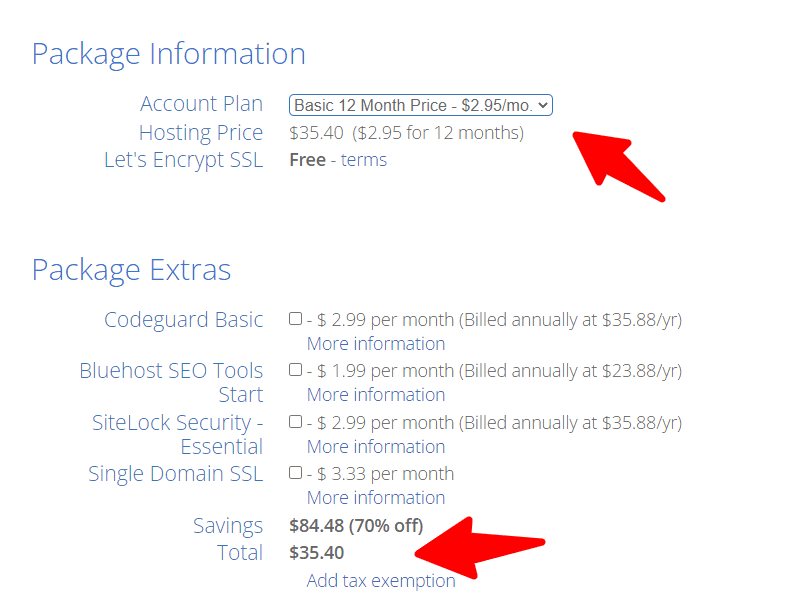
Task: Click the Add tax exemption link
Action: point(381,581)
